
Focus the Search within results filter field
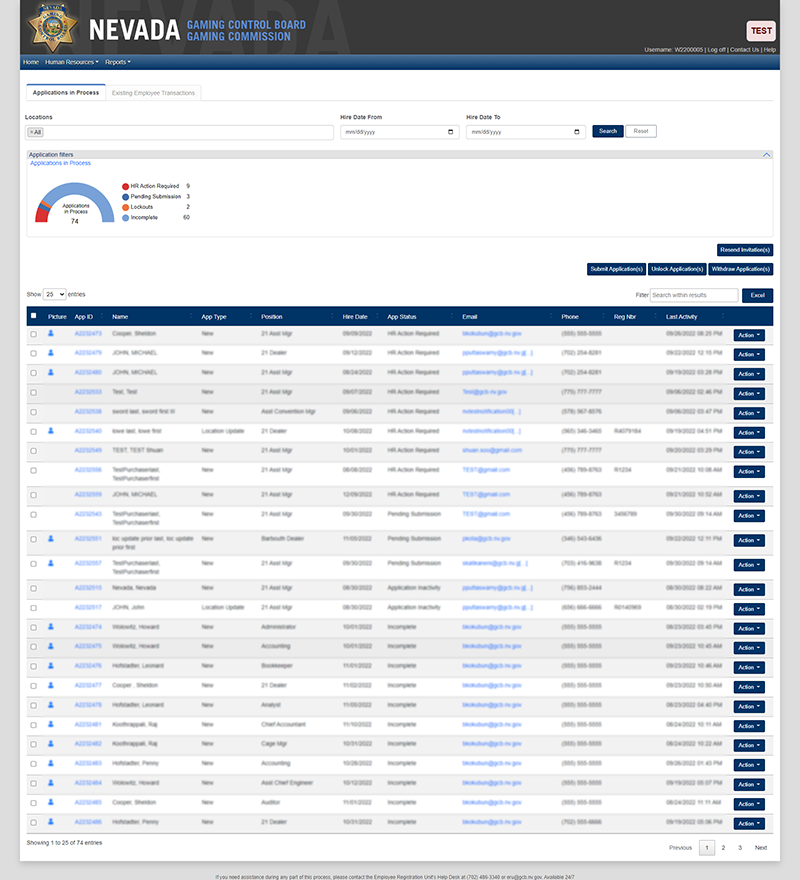coord(694,295)
